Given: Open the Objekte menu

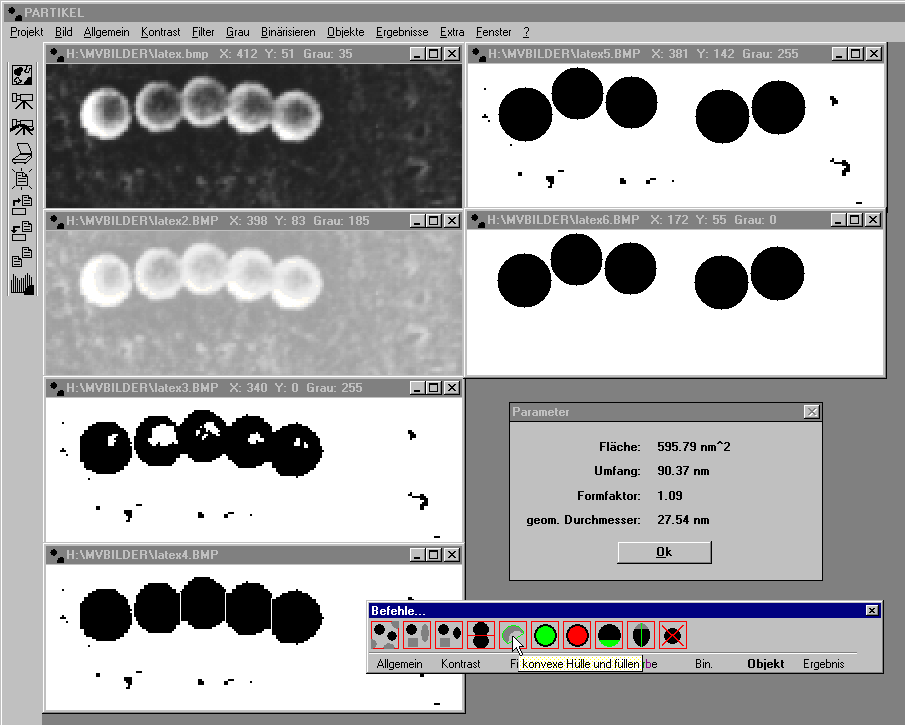Looking at the screenshot, I should [346, 32].
